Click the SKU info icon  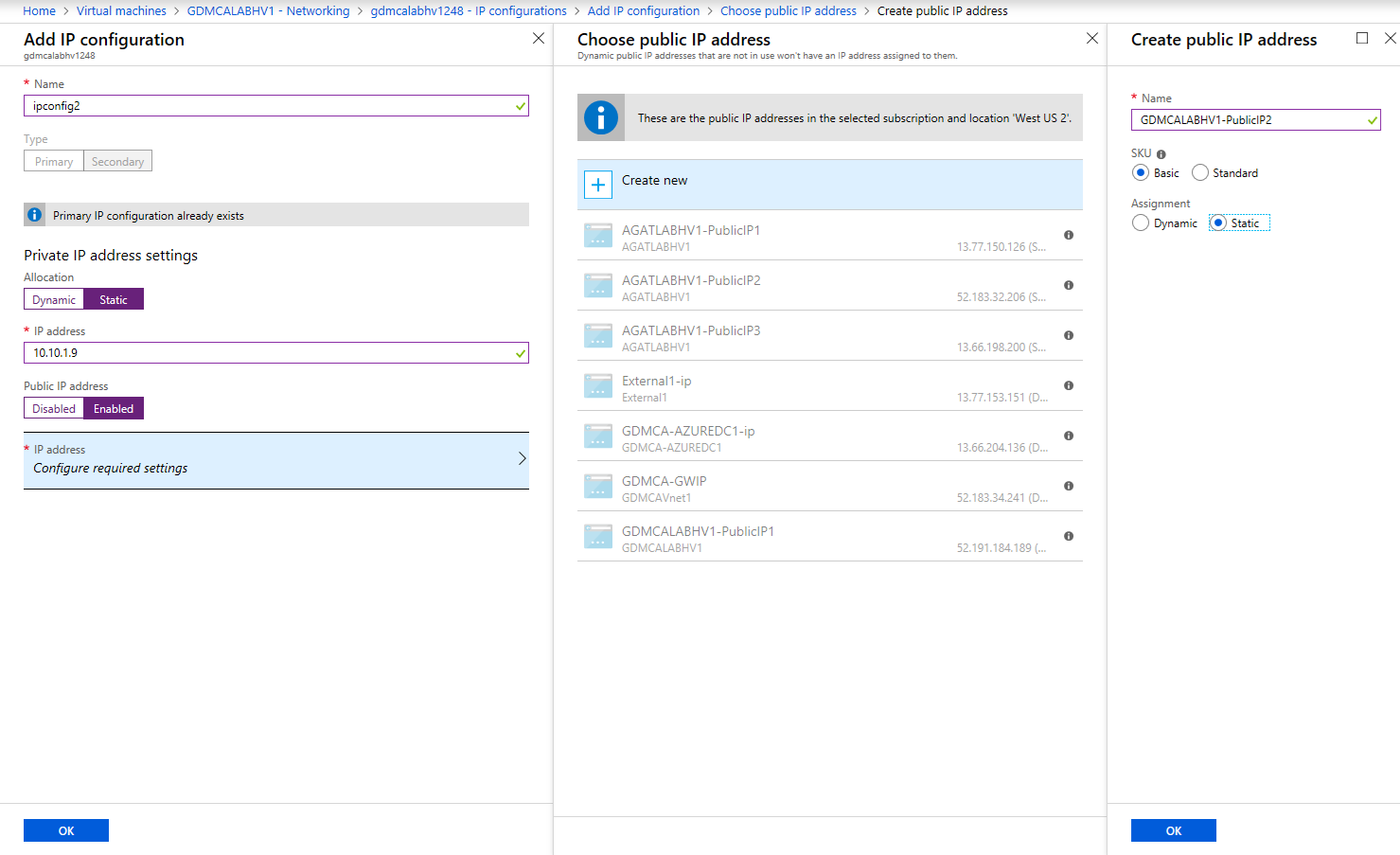tap(1161, 154)
